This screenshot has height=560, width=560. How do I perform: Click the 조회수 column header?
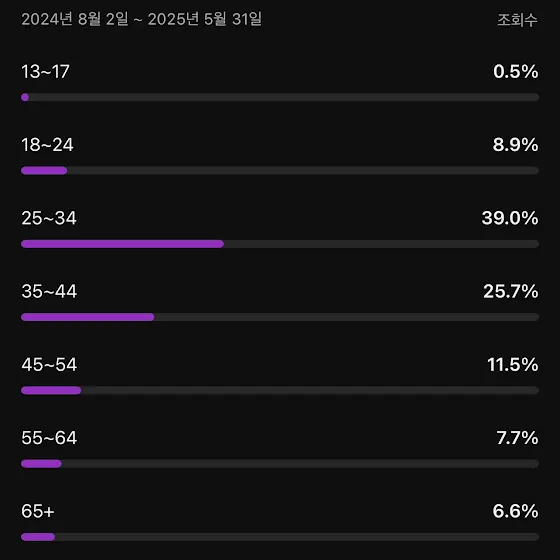click(x=518, y=20)
